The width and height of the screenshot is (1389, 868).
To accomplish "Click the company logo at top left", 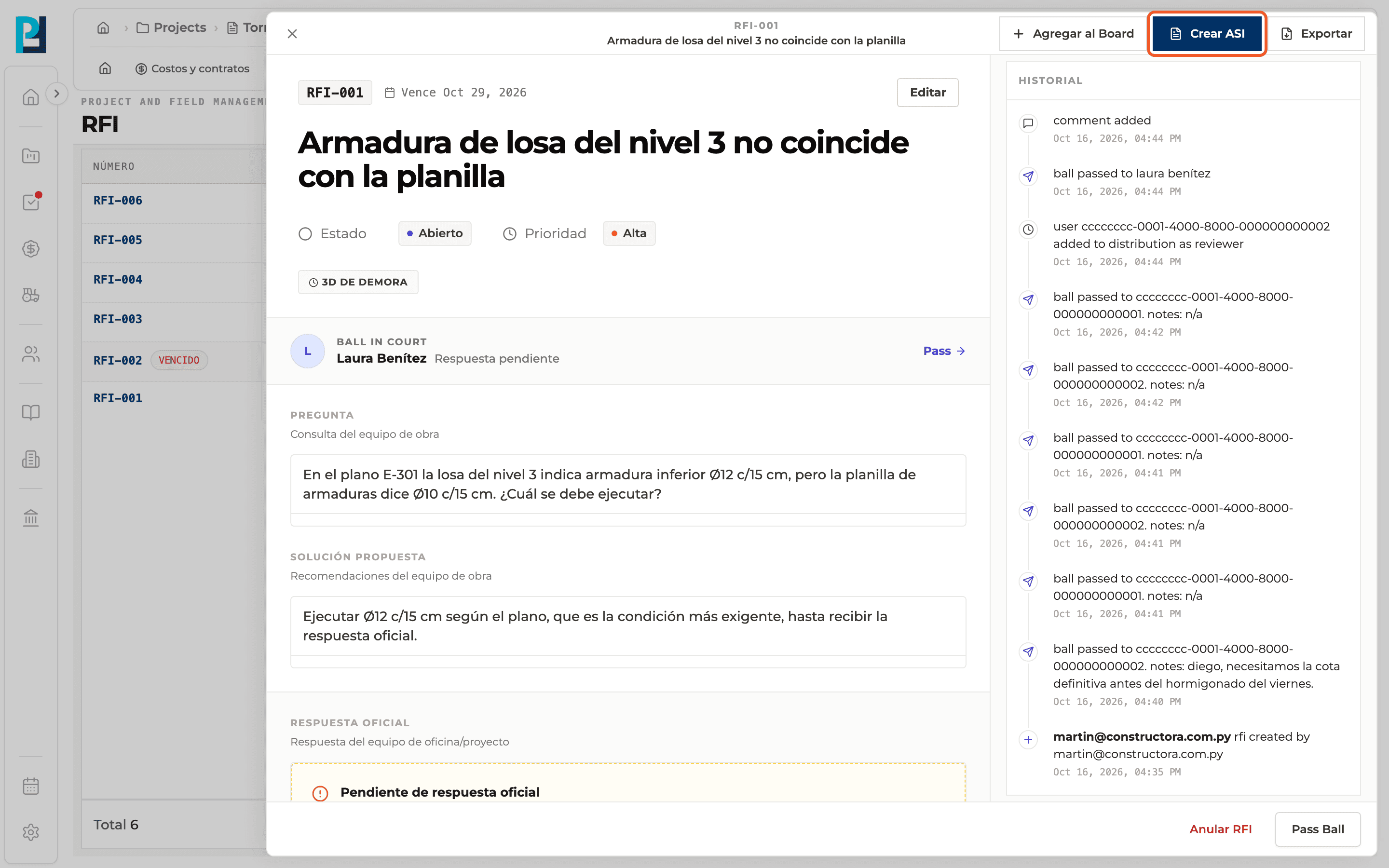I will pos(31,34).
